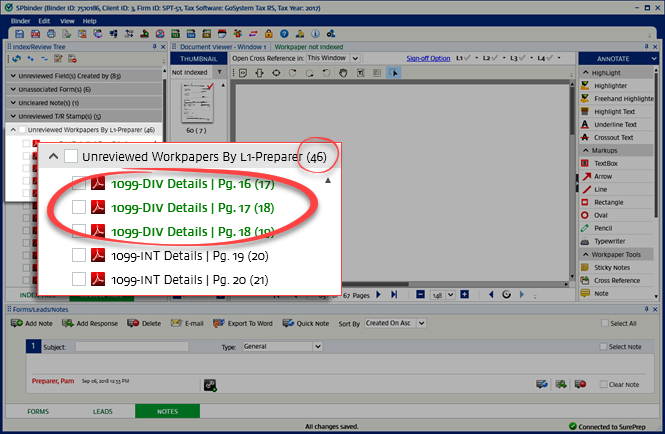
Task: Tick the 1099-INT Details Pg. 19 checkbox
Action: (x=79, y=256)
